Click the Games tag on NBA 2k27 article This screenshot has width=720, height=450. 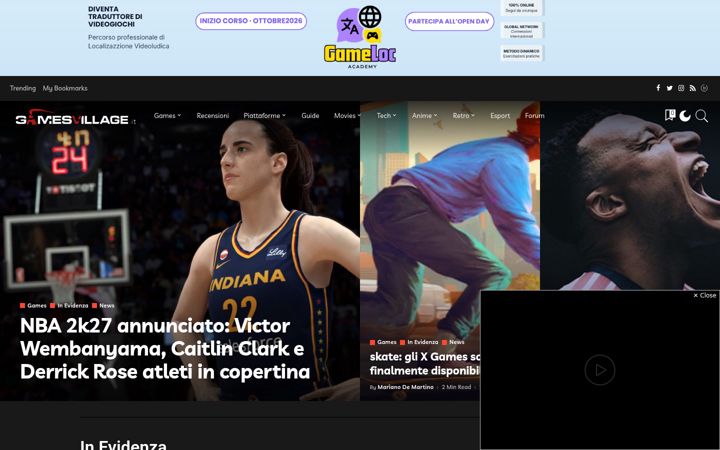pyautogui.click(x=33, y=305)
